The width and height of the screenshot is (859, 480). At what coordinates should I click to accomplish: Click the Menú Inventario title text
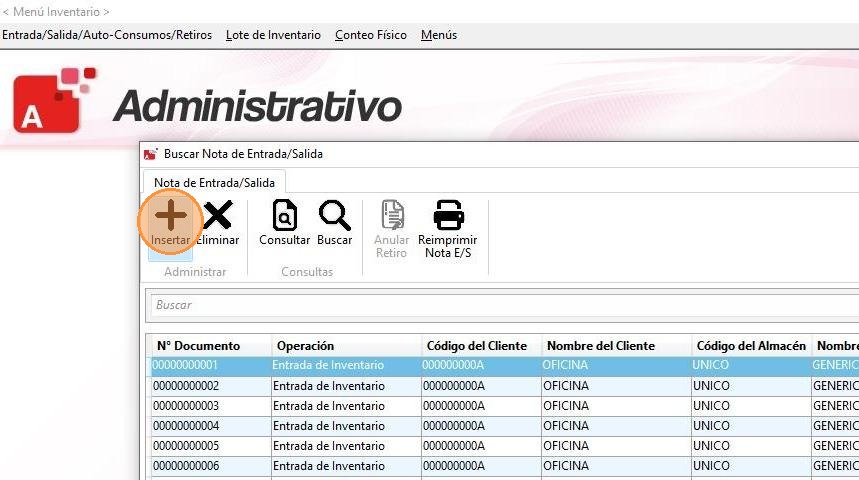pyautogui.click(x=56, y=12)
